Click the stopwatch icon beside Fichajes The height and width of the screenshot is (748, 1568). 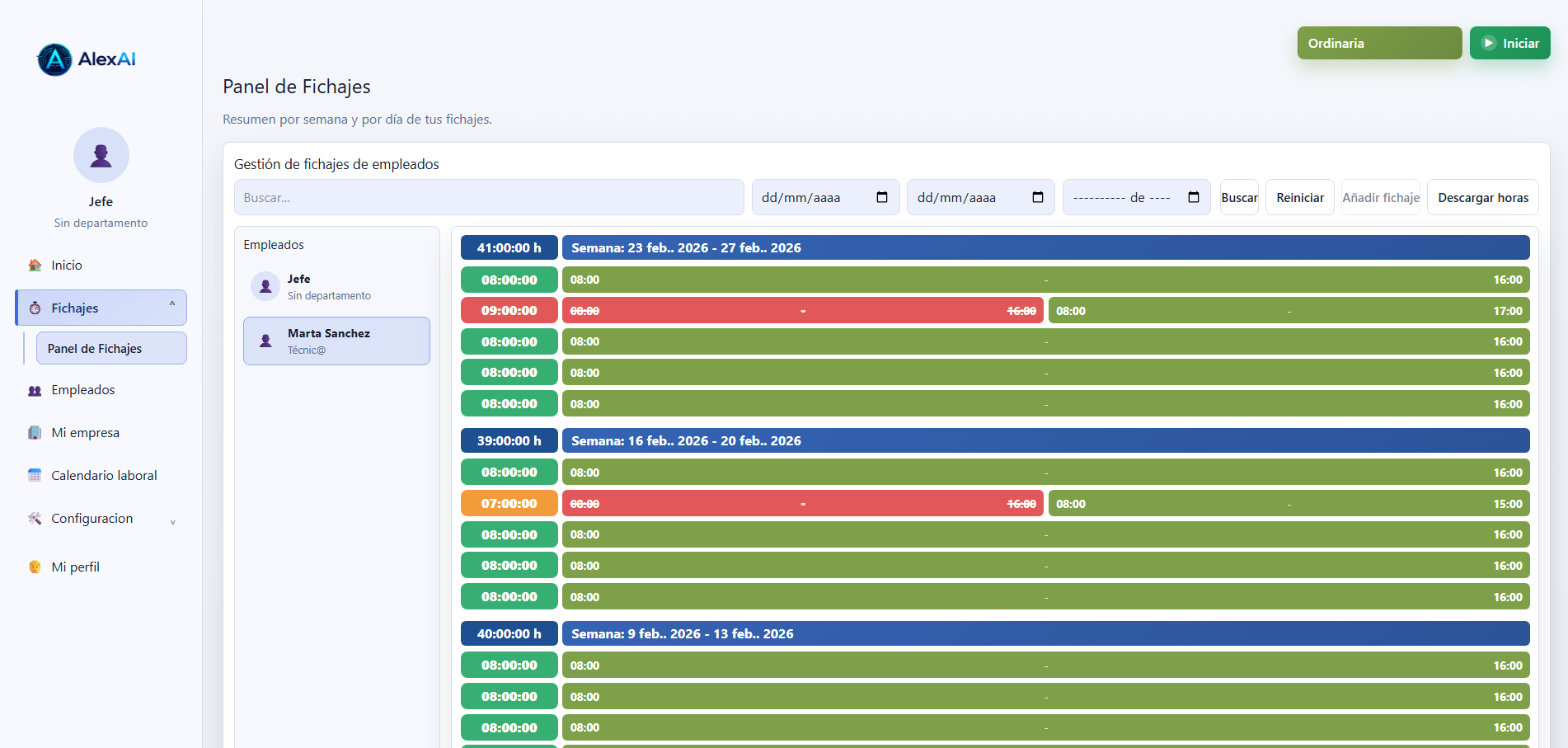pyautogui.click(x=35, y=308)
